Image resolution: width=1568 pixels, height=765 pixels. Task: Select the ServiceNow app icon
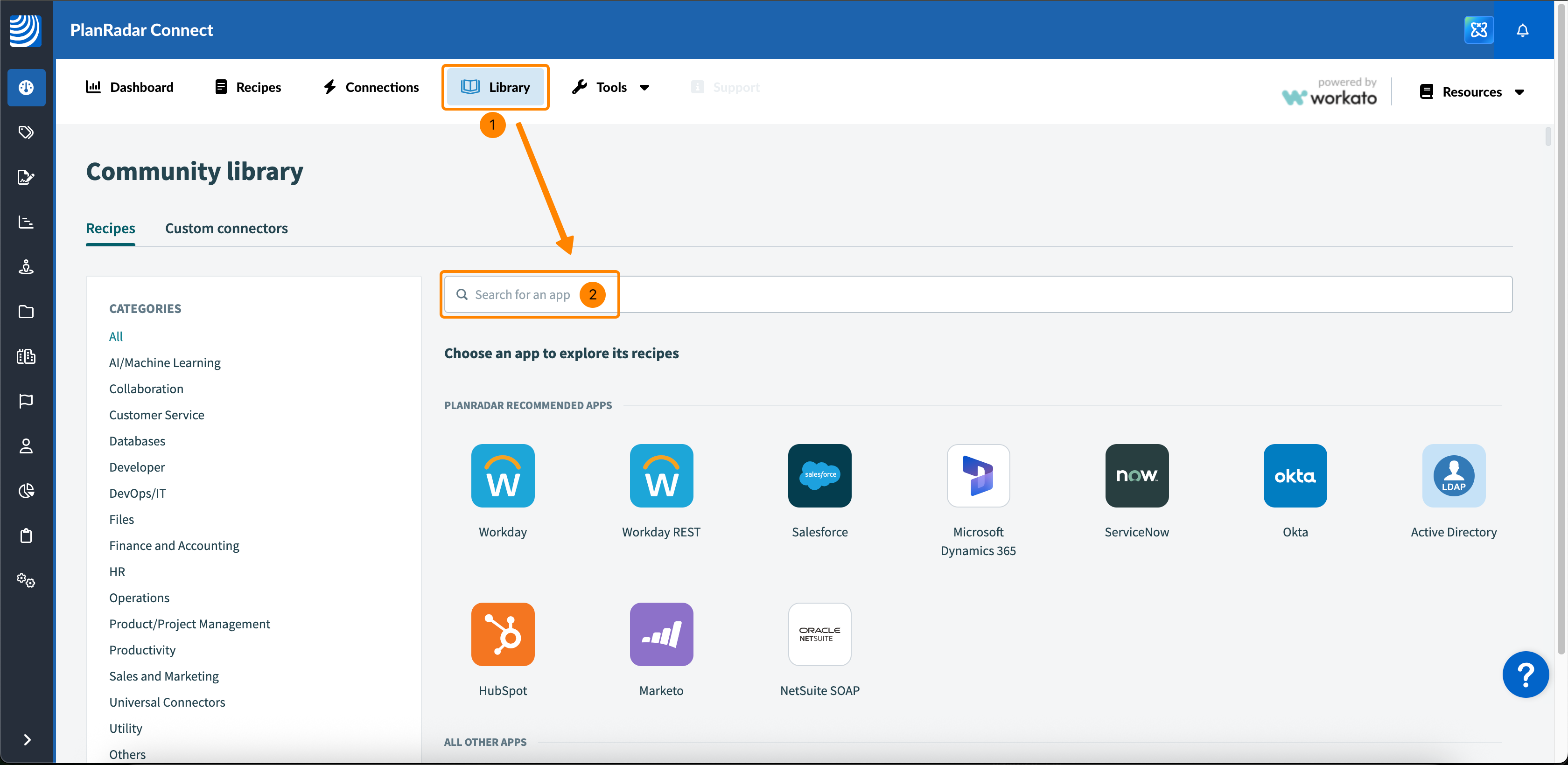tap(1136, 475)
